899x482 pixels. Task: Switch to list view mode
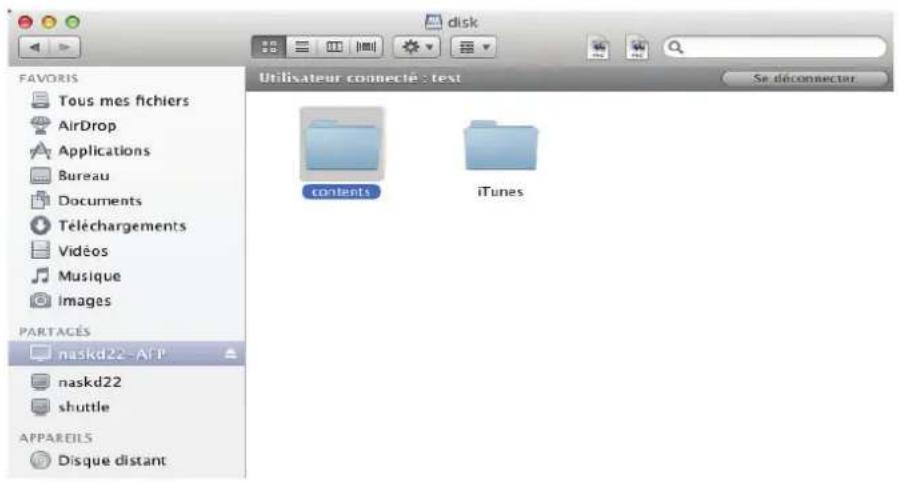click(x=298, y=47)
